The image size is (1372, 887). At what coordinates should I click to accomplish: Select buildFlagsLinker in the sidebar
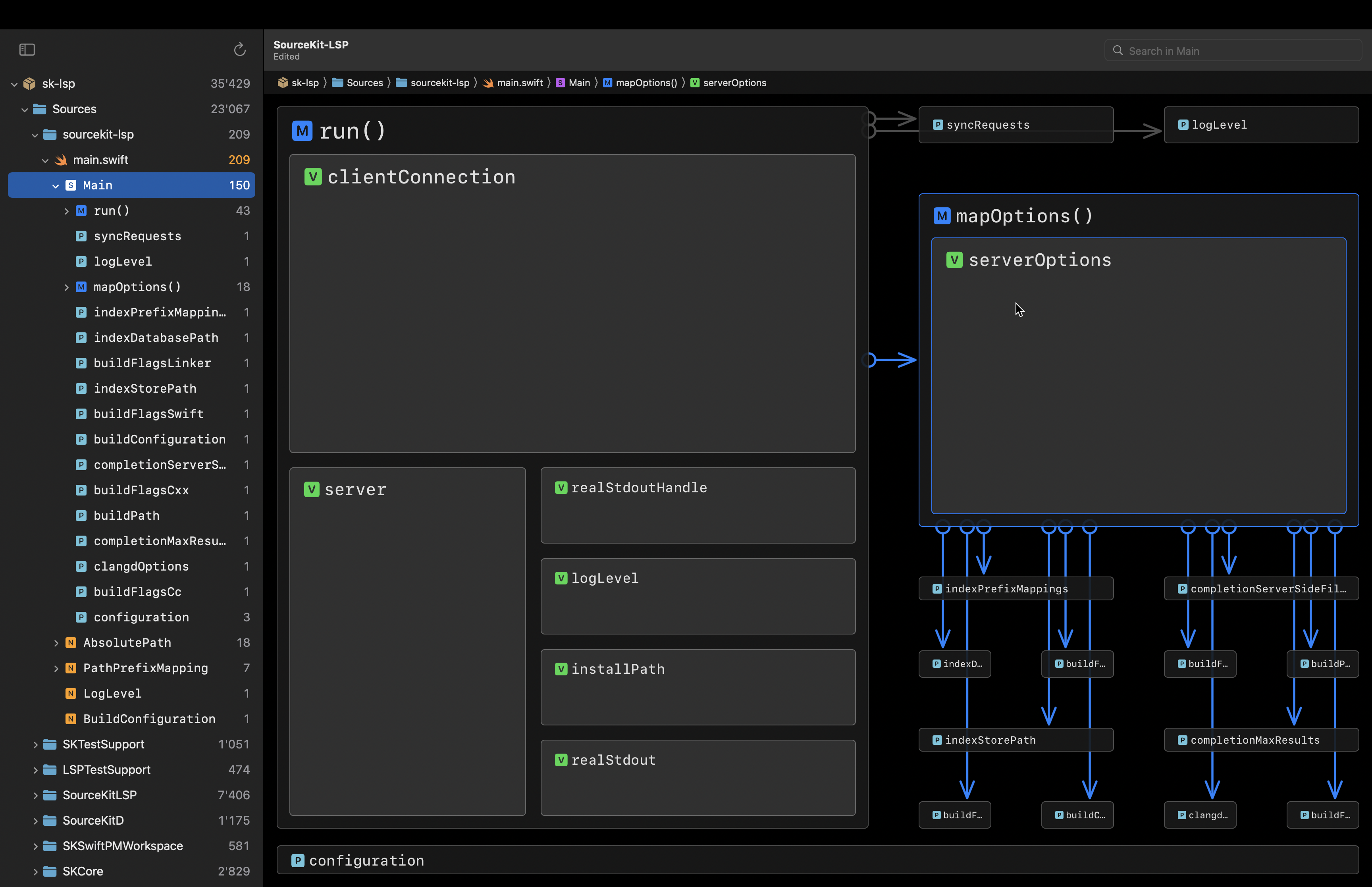(131, 363)
